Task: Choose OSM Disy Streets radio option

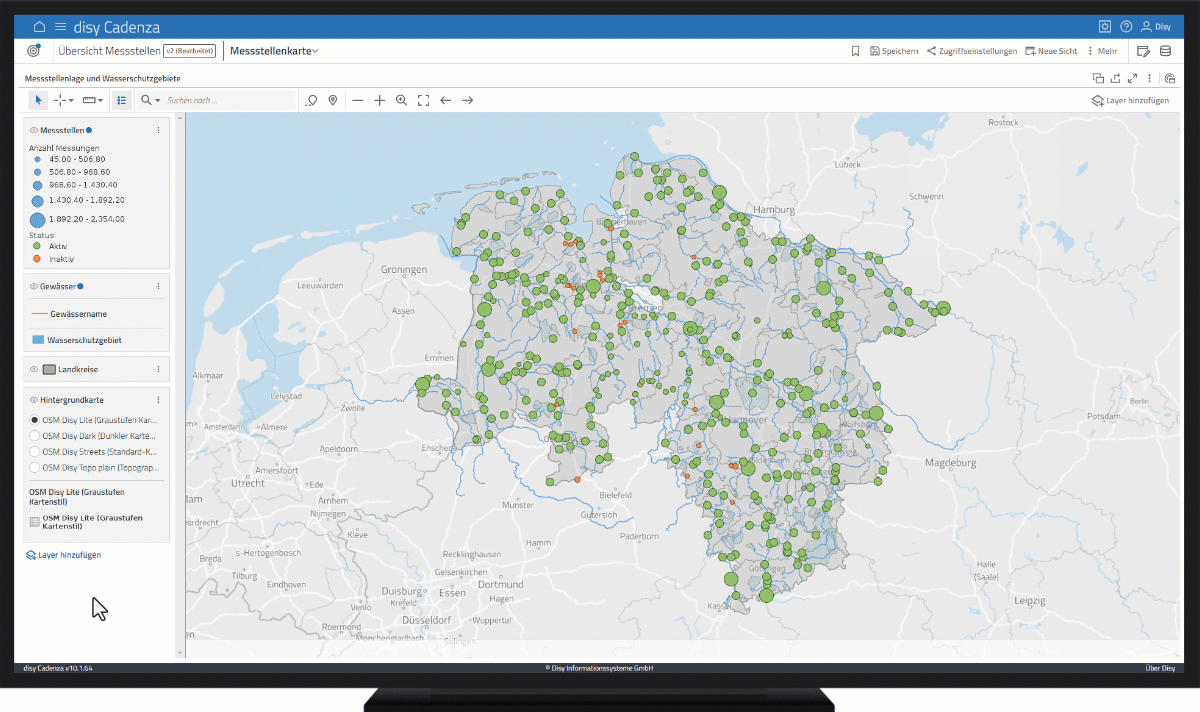Action: click(35, 452)
